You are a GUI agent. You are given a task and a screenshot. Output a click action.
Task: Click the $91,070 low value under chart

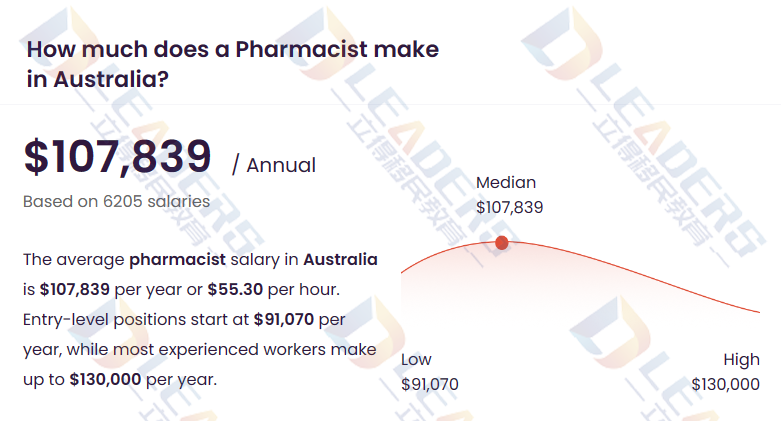tap(429, 384)
